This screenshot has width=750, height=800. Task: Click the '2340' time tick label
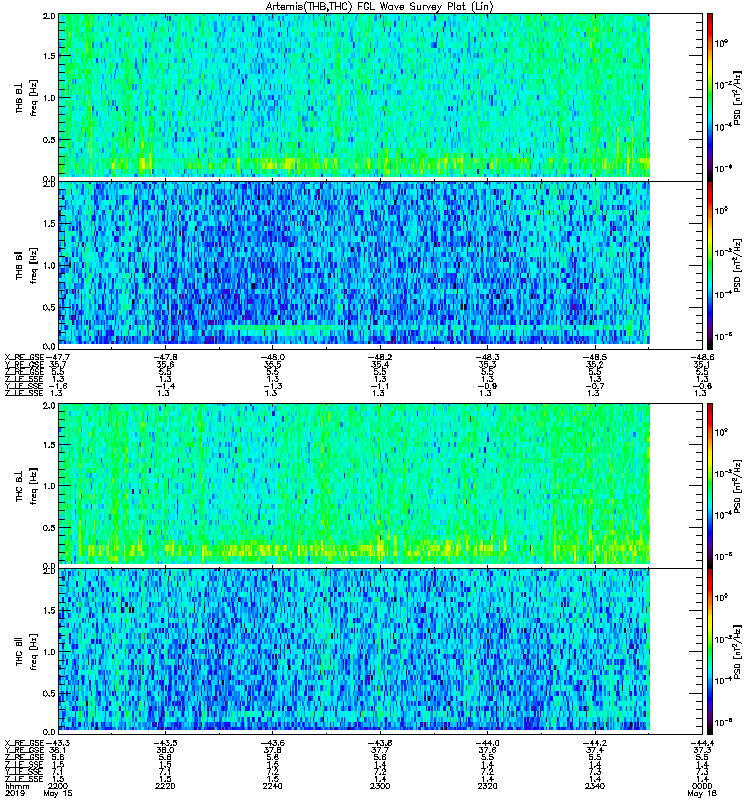click(x=595, y=786)
